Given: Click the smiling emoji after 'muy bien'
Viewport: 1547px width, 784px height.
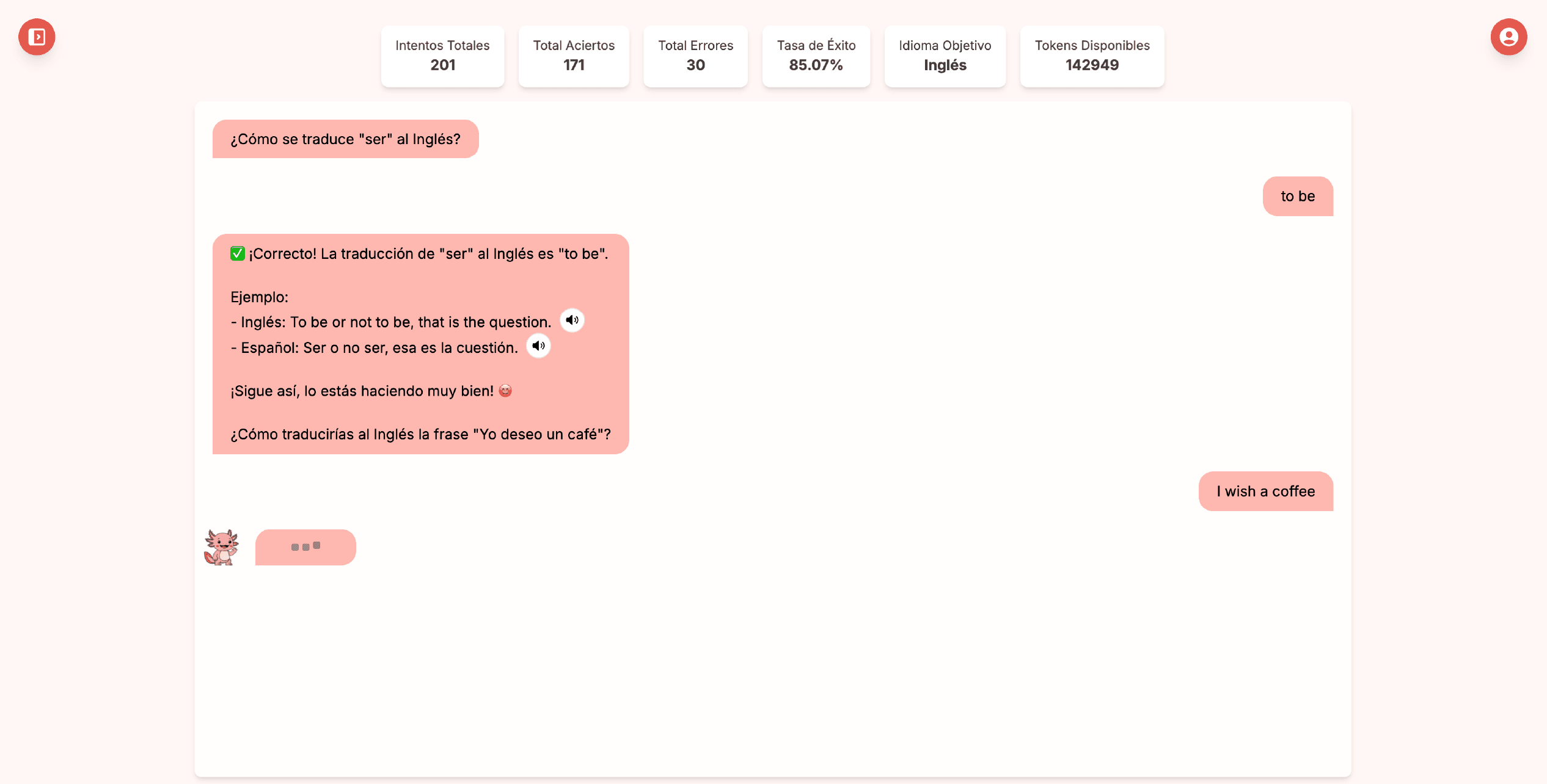Looking at the screenshot, I should click(505, 391).
